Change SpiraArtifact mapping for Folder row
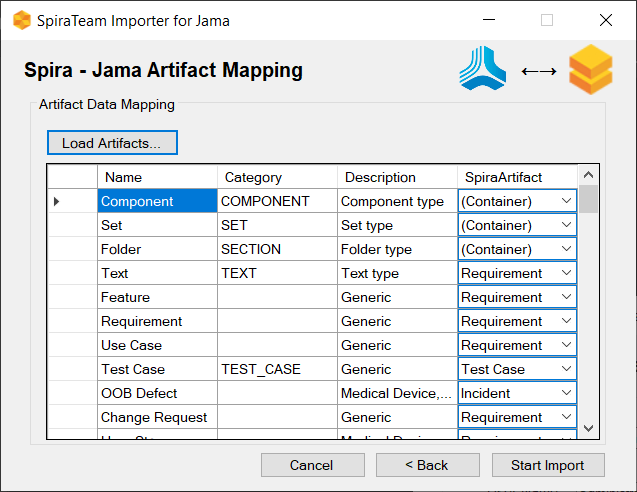The image size is (637, 492). tap(566, 249)
